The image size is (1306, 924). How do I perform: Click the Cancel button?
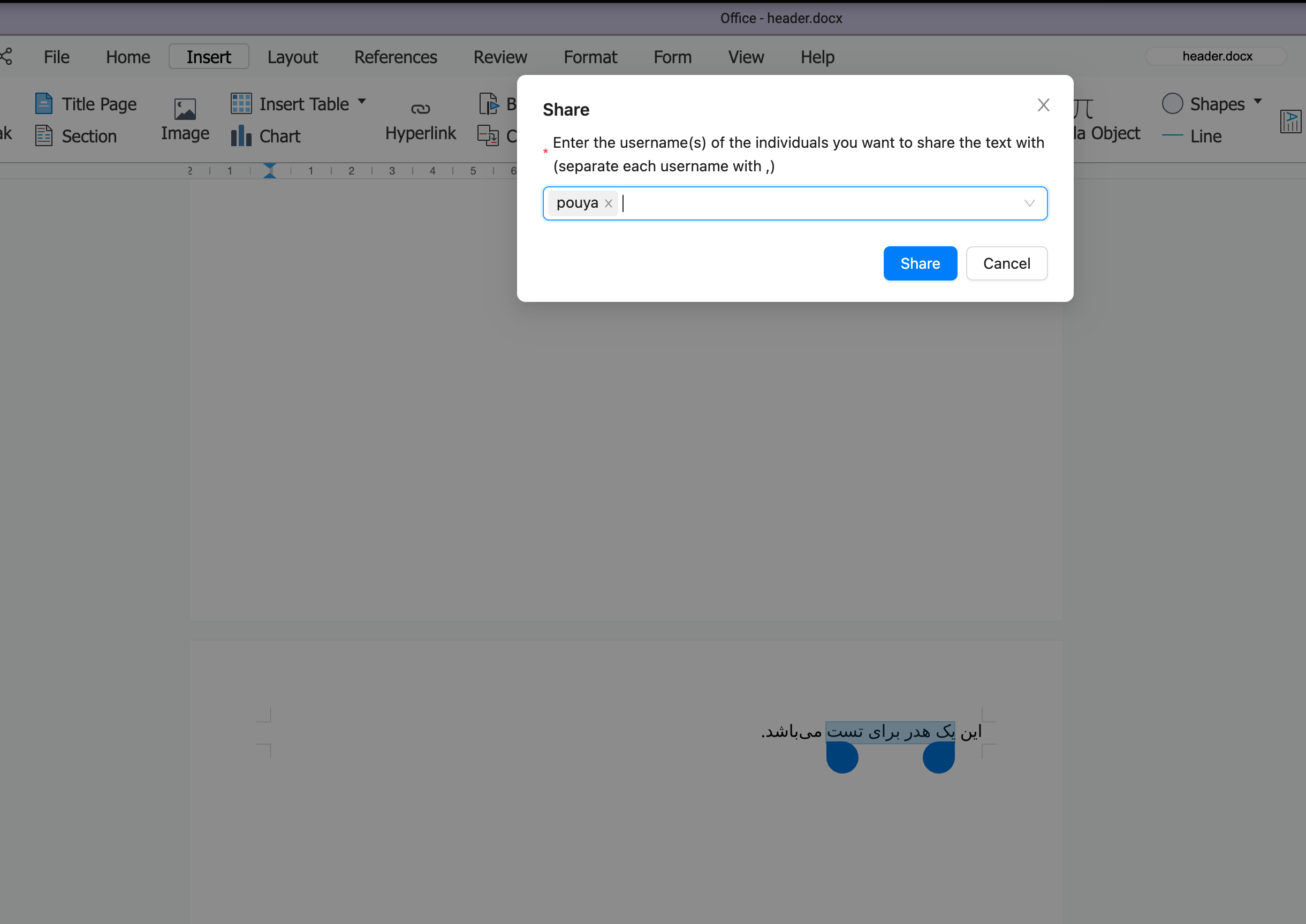coord(1006,263)
